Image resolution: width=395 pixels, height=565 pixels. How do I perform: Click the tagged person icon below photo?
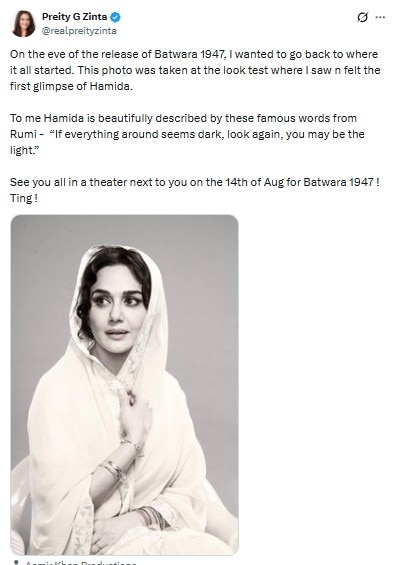tap(15, 562)
